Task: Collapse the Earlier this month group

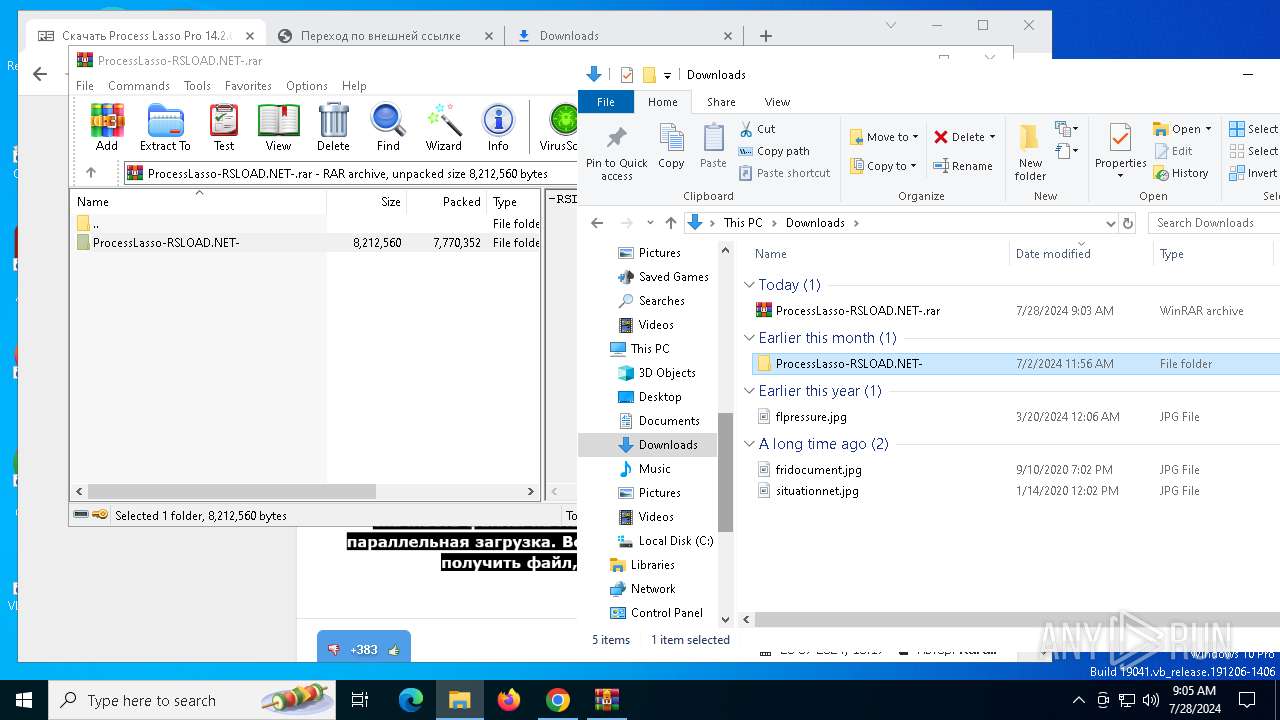Action: pyautogui.click(x=750, y=338)
